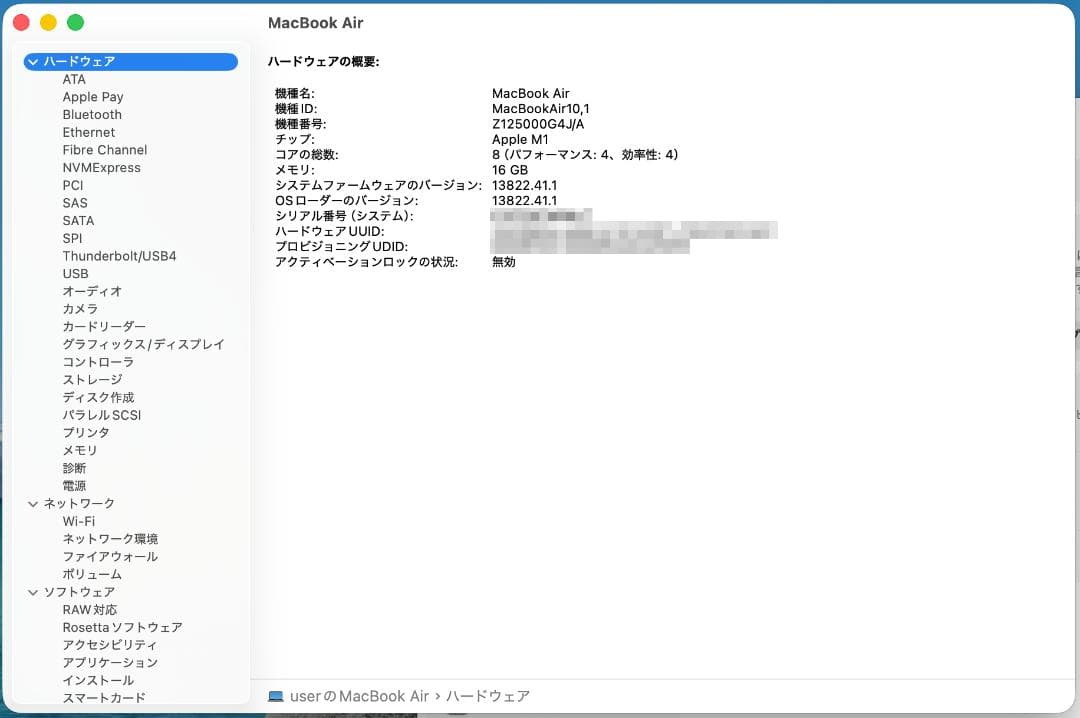The image size is (1080, 718).
Task: Select Apple Pay in the hardware list
Action: pos(93,96)
